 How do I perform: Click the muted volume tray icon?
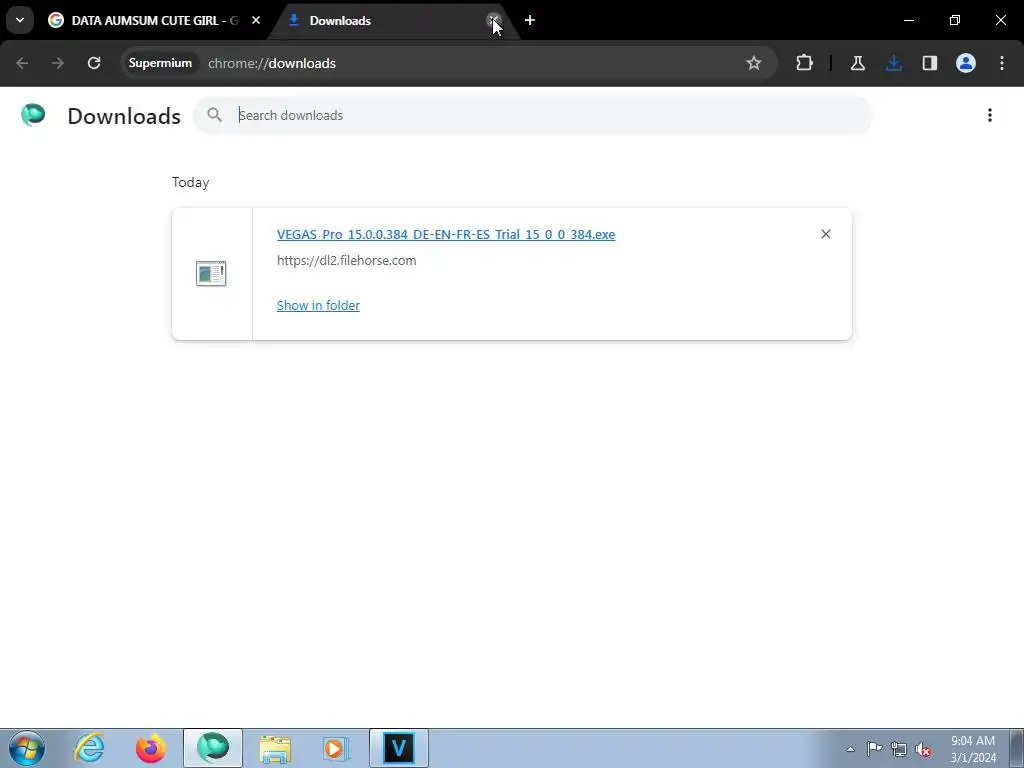[923, 749]
